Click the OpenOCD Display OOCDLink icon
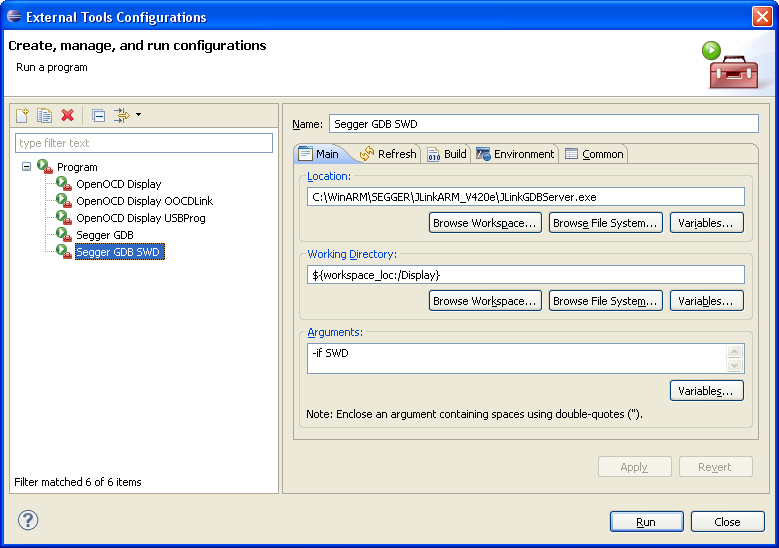This screenshot has width=779, height=548. tap(64, 200)
